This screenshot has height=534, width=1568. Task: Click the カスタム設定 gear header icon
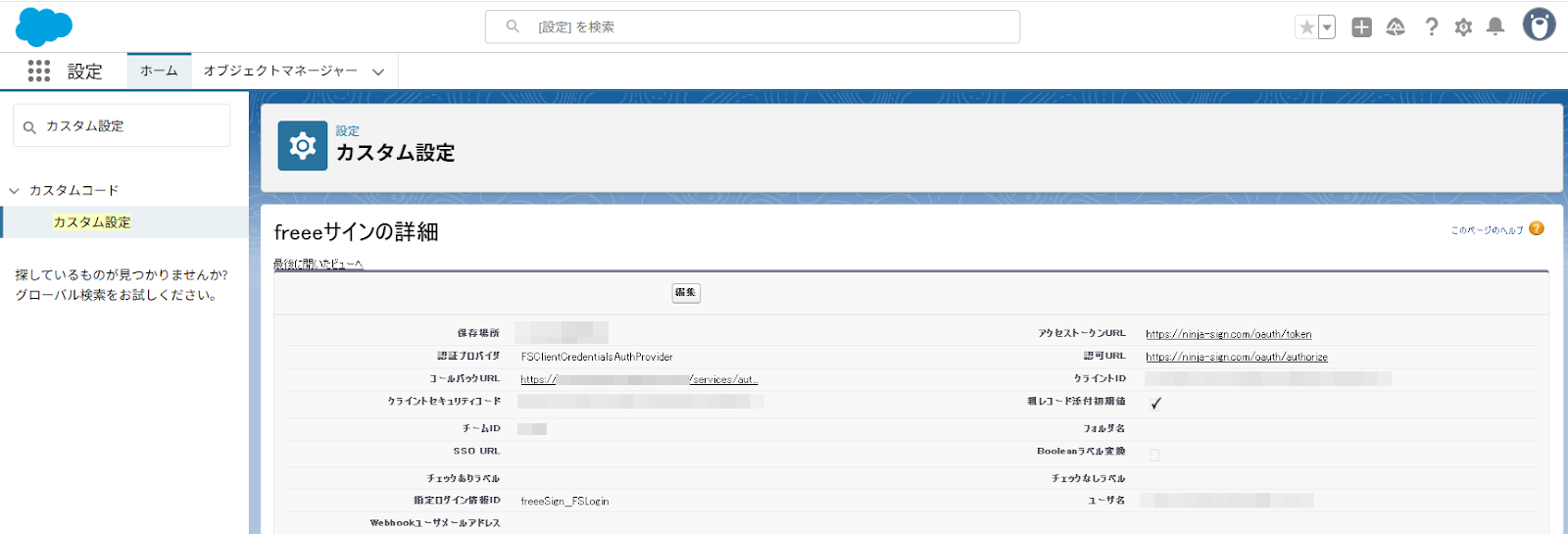point(303,146)
